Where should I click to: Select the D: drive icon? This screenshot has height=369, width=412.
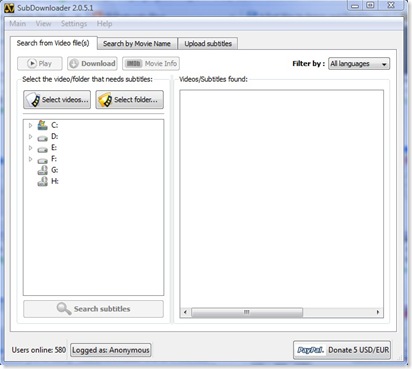click(x=43, y=138)
